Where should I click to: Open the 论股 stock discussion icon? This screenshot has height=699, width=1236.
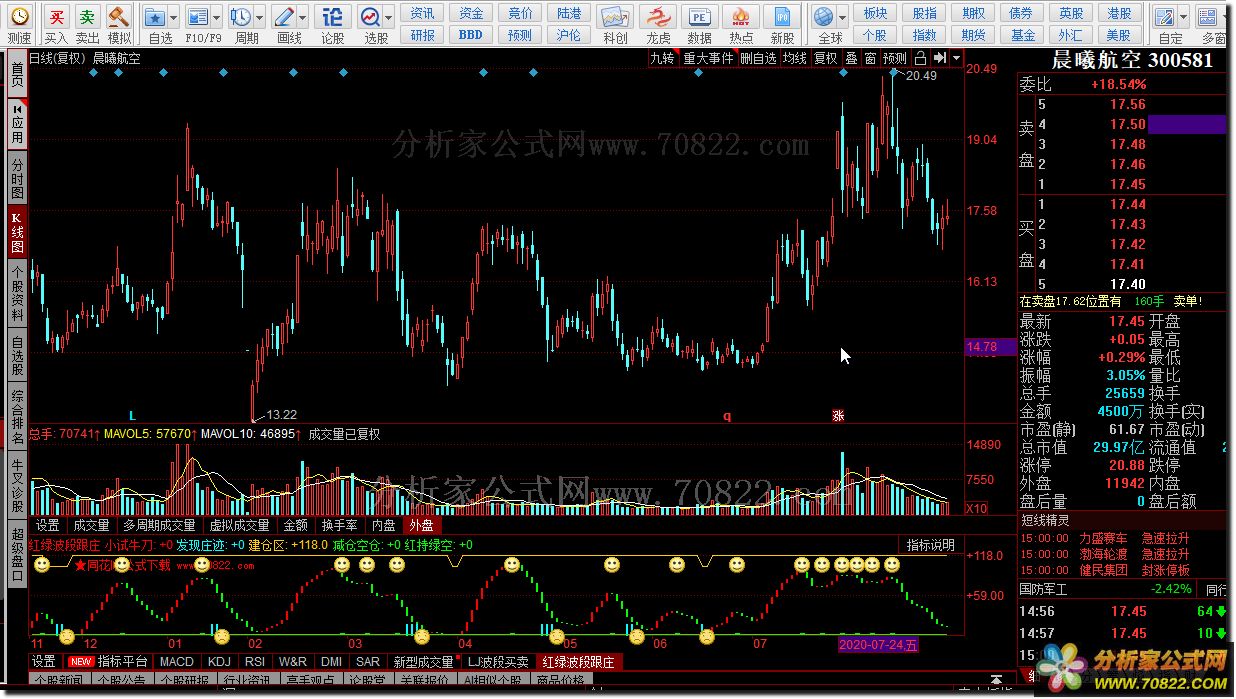click(332, 17)
